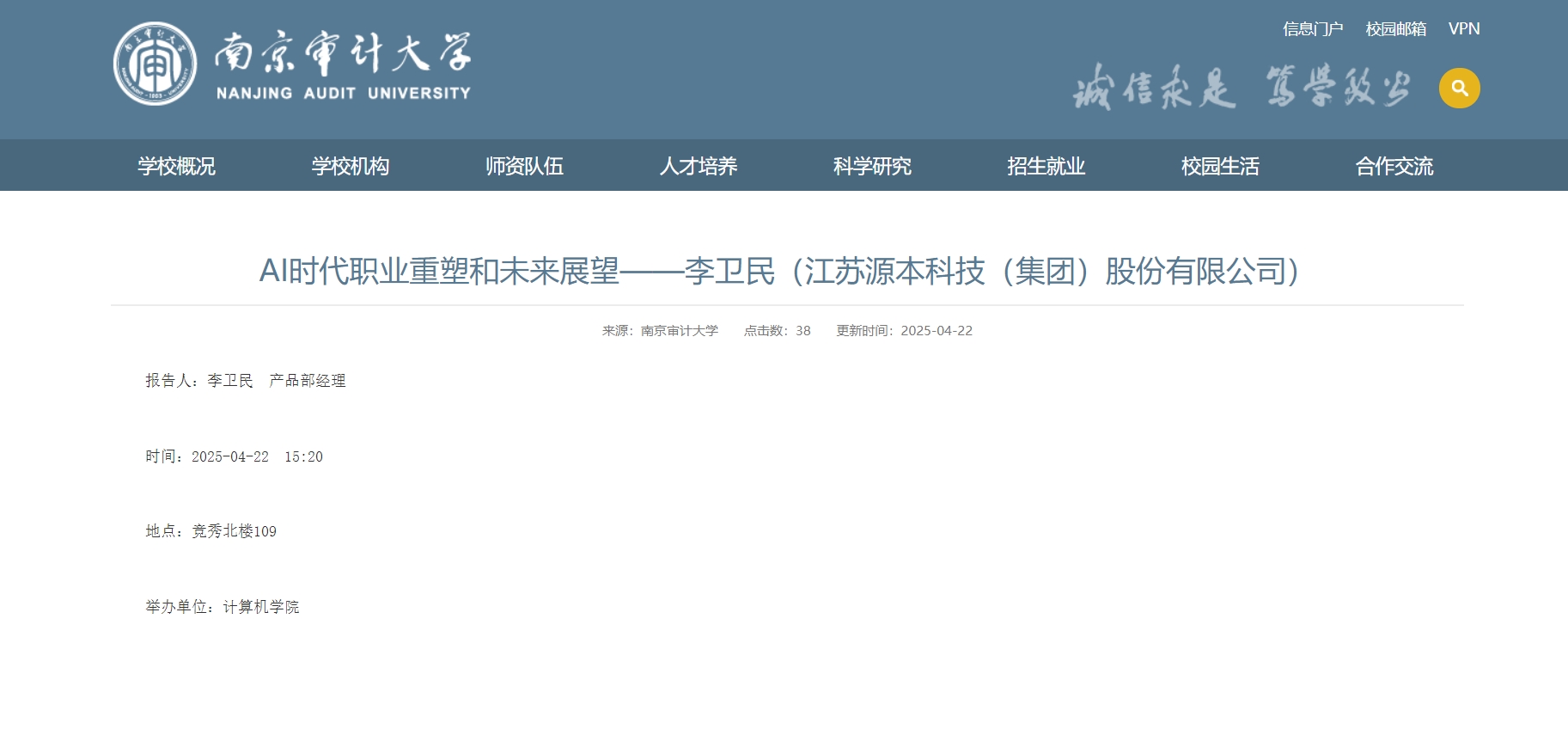
Task: Click the 地点: 竞秀北楼109 line
Action: tap(211, 531)
